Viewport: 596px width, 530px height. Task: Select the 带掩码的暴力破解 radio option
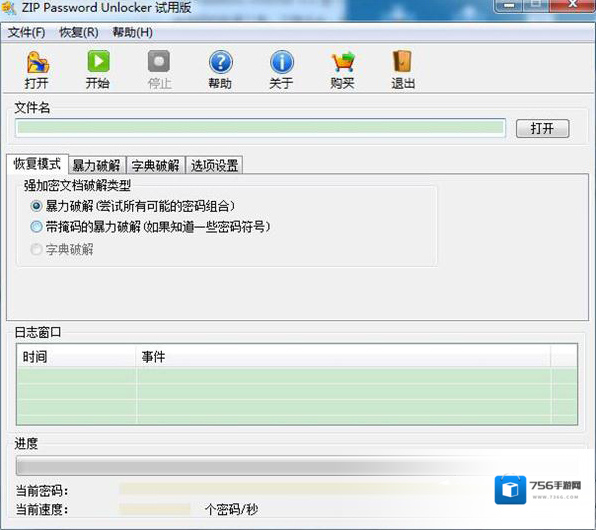tap(36, 227)
